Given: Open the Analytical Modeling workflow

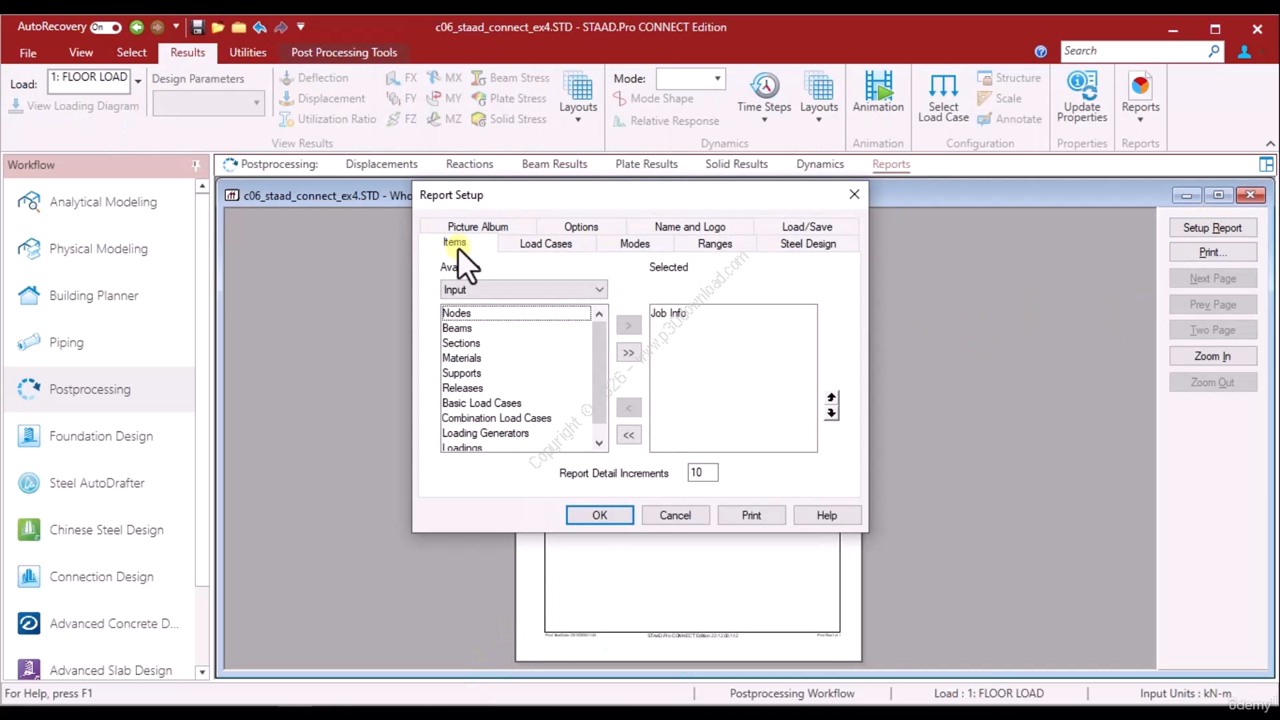Looking at the screenshot, I should click(x=102, y=202).
